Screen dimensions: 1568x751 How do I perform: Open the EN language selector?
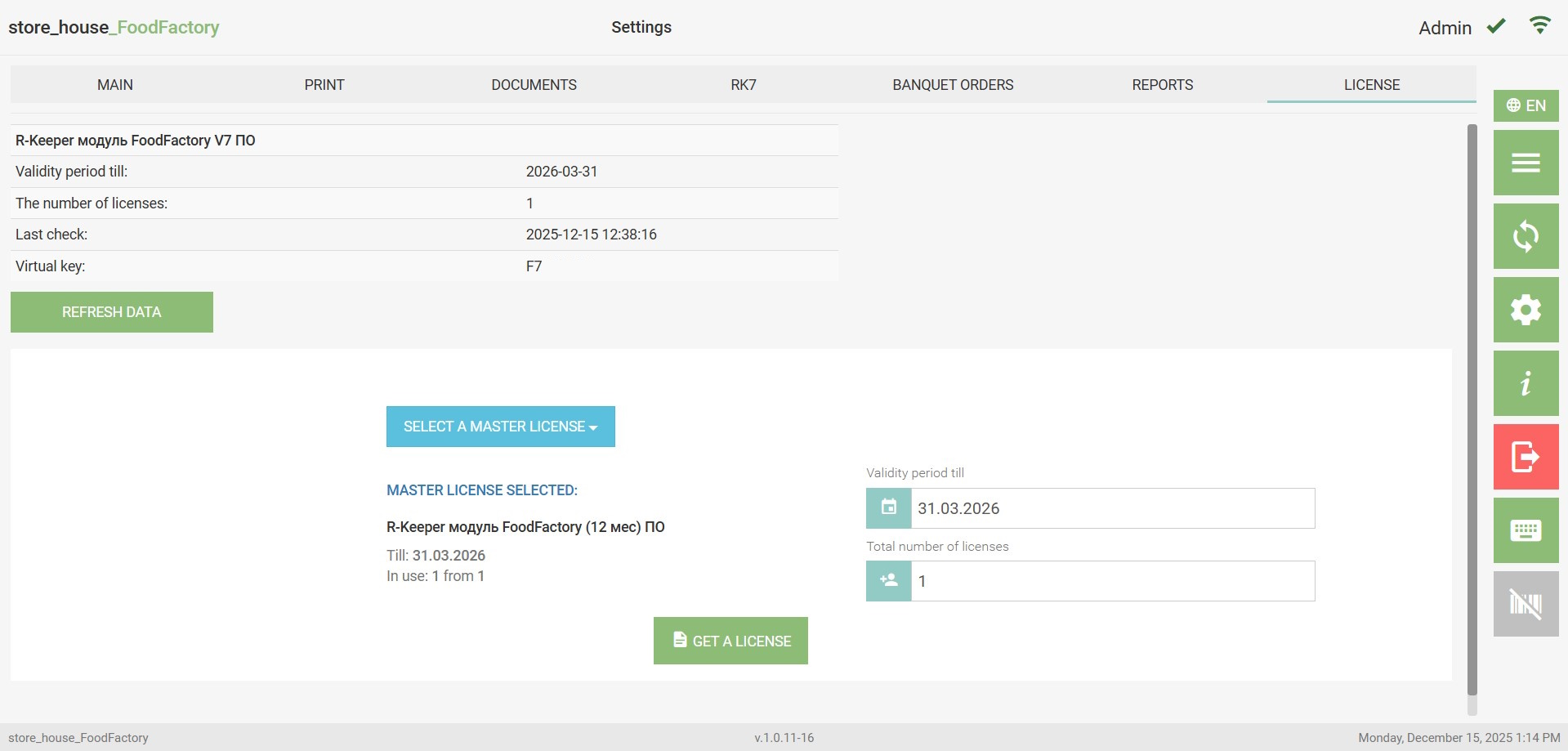(x=1526, y=105)
